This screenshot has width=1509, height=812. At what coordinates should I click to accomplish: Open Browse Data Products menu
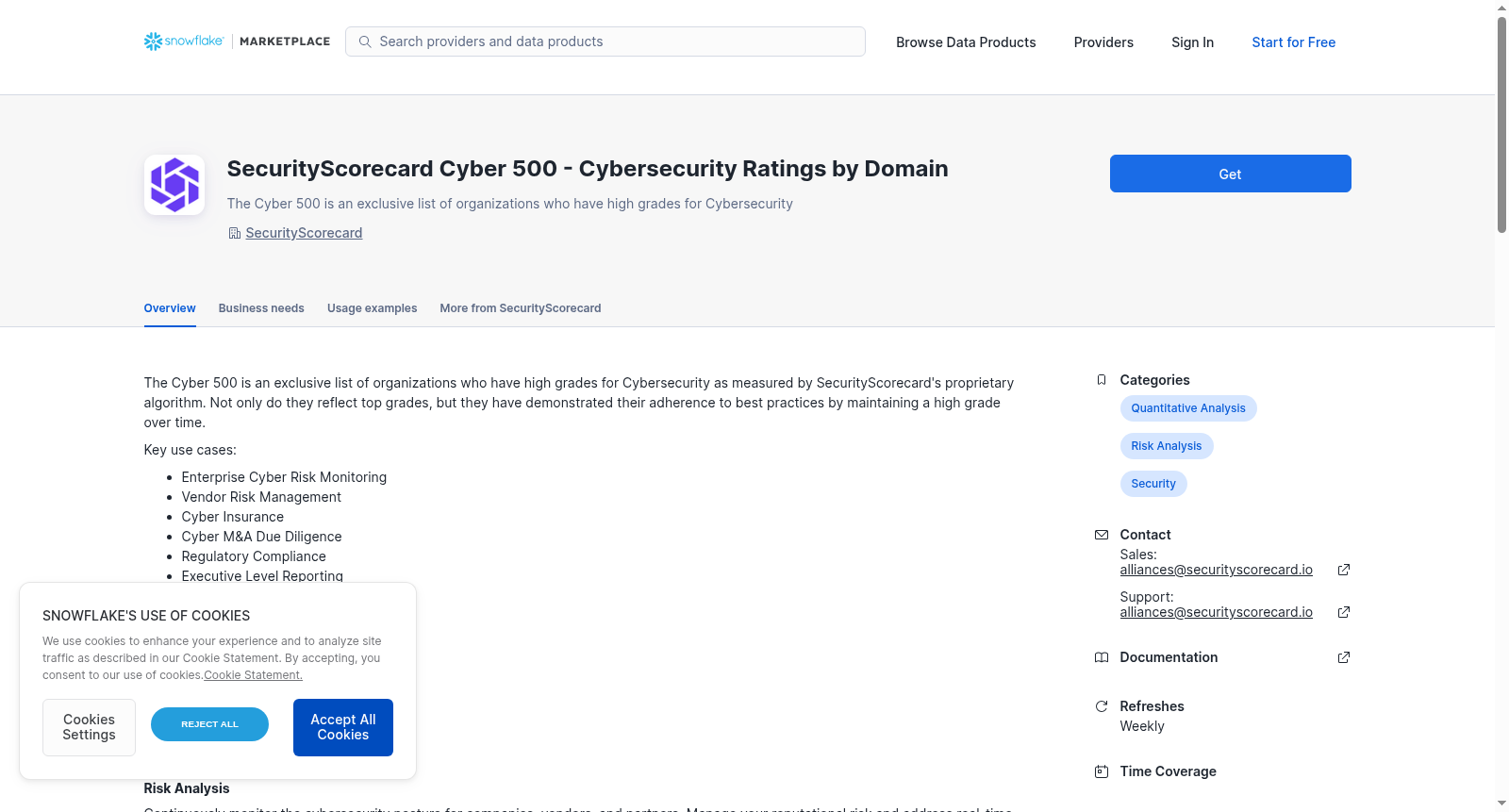pos(966,42)
